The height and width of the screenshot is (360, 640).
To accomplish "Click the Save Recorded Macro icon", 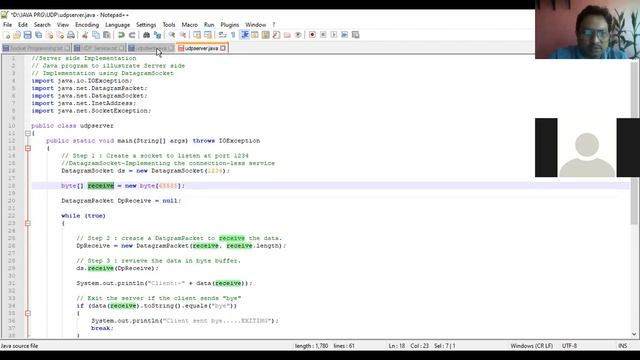I will pyautogui.click(x=356, y=35).
